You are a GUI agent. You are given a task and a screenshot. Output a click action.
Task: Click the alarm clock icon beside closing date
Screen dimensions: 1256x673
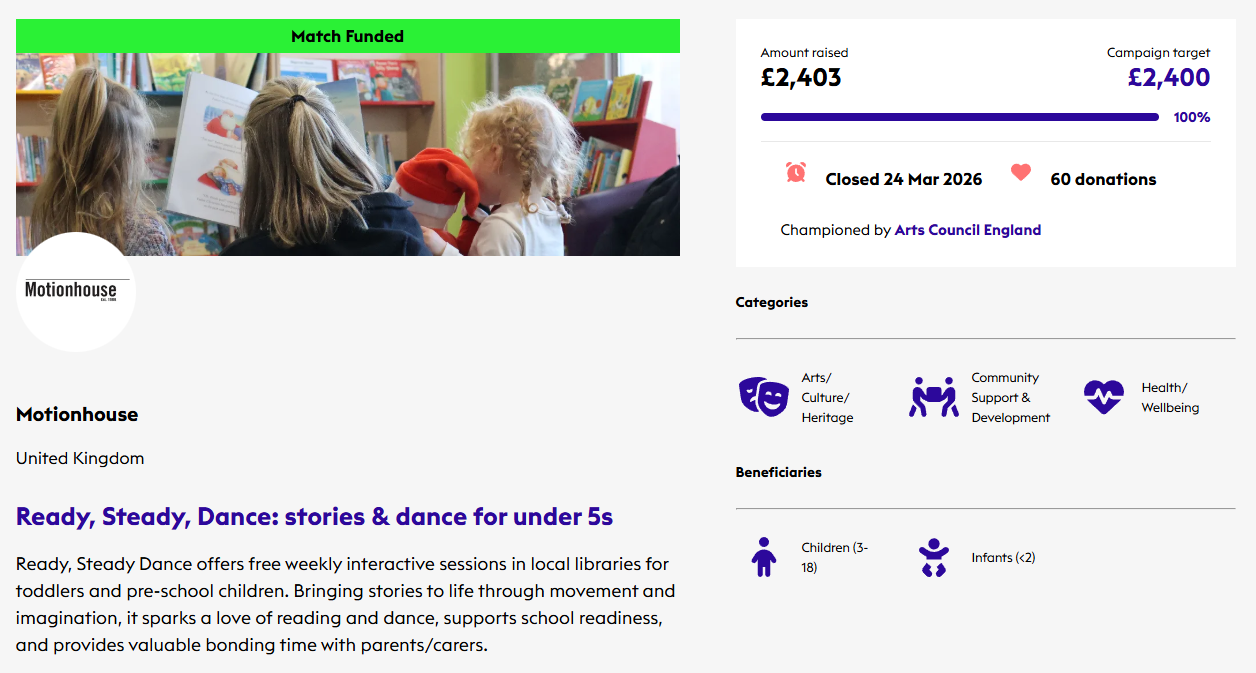click(796, 172)
